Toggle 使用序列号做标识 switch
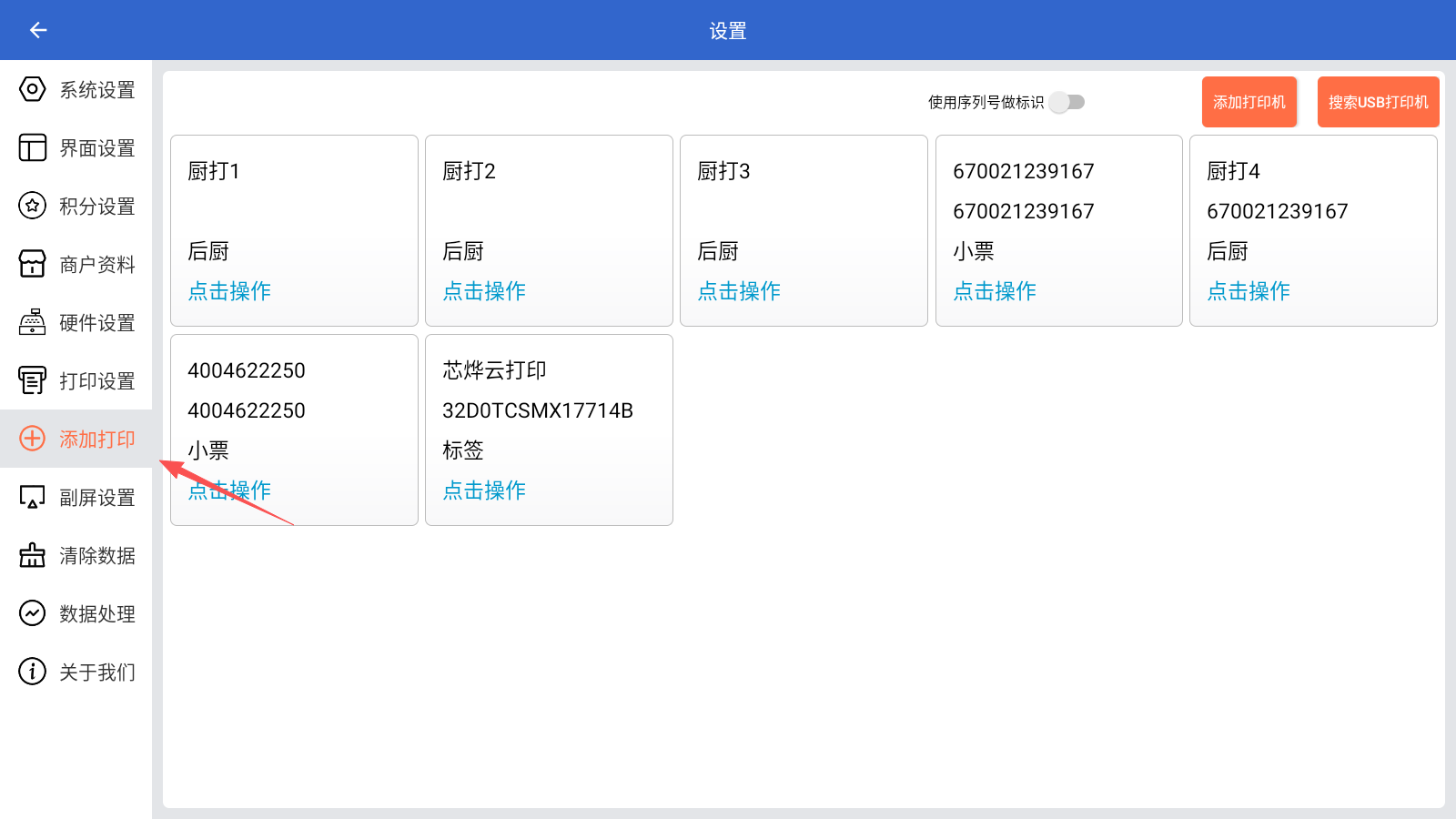 tap(1067, 102)
